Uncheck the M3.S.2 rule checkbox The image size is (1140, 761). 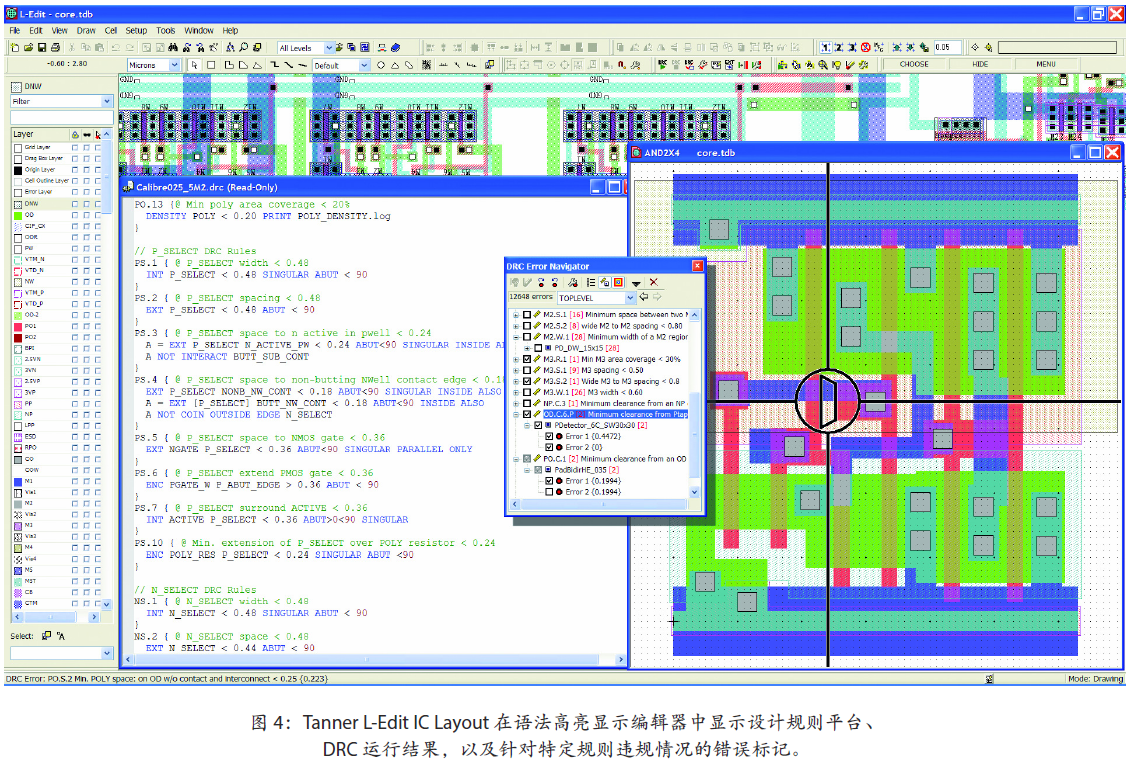coord(527,381)
